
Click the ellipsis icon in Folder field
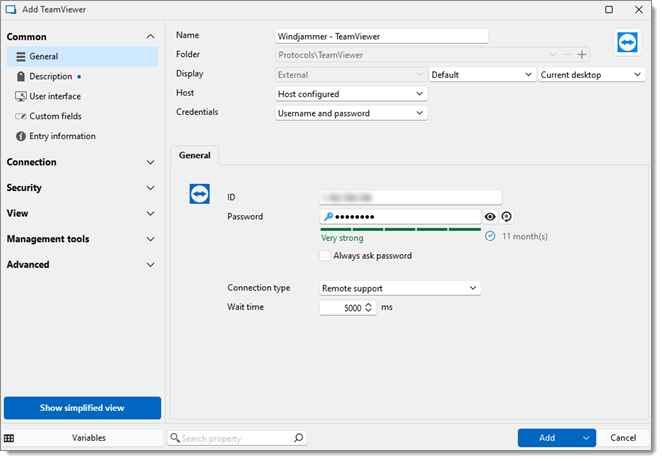[567, 54]
